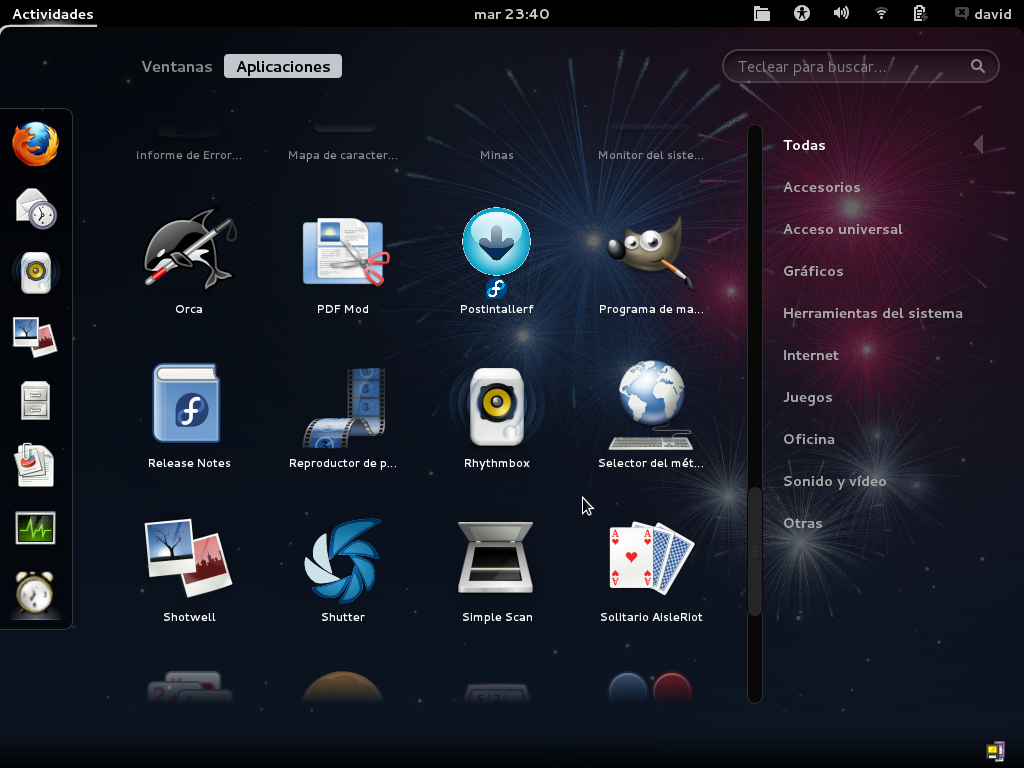Switch to the Ventanas tab
The width and height of the screenshot is (1024, 768).
[176, 66]
